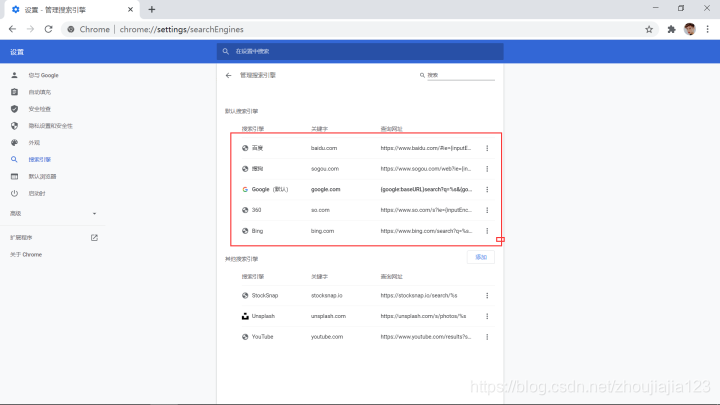
Task: Click the blue settings search field
Action: [x=360, y=51]
